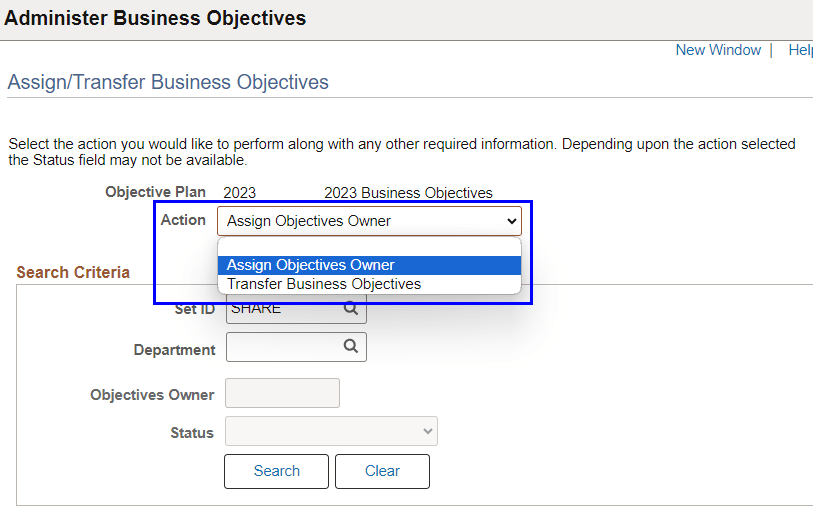Pick the blank option in Action list
Viewport: 813px width, 530px height.
369,247
